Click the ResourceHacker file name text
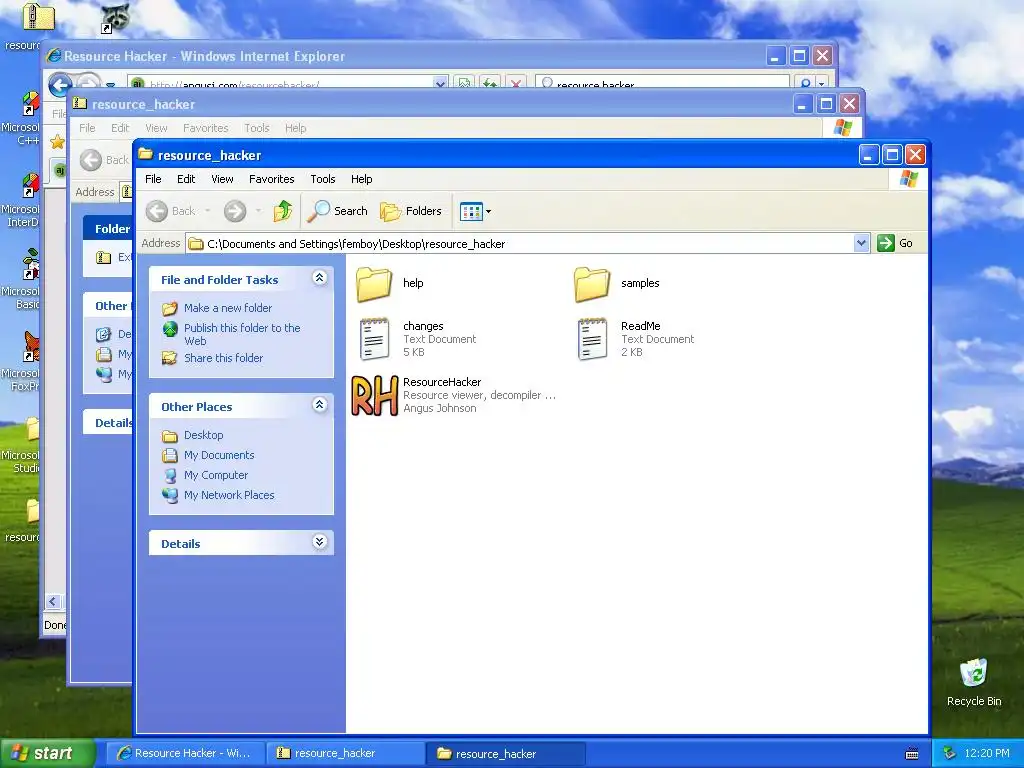Screen dimensions: 1024x768 (x=442, y=382)
